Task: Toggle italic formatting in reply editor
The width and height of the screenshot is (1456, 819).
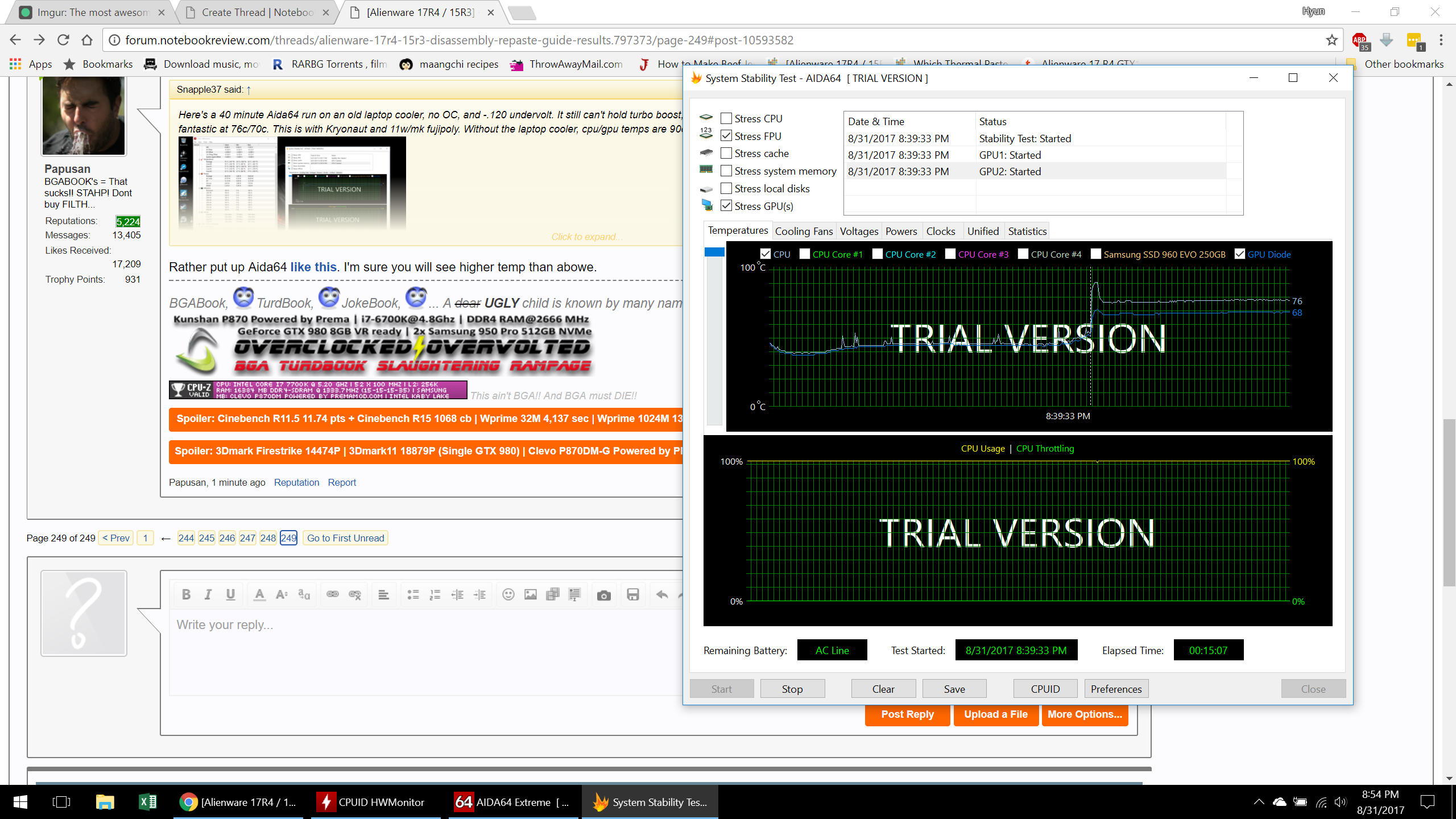Action: (x=208, y=594)
